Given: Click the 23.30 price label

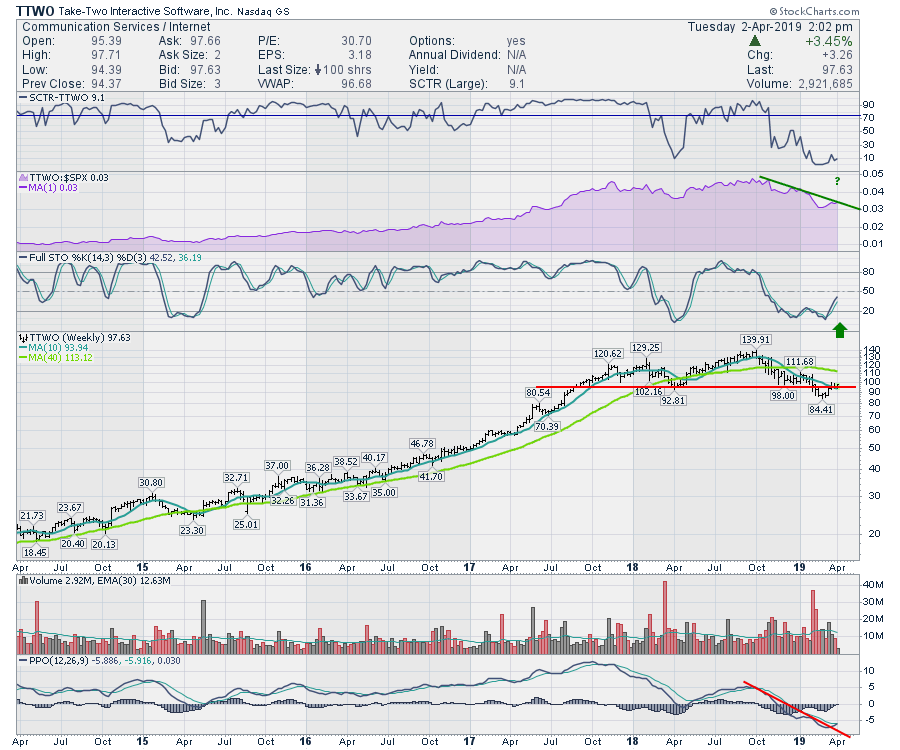Looking at the screenshot, I should [192, 531].
